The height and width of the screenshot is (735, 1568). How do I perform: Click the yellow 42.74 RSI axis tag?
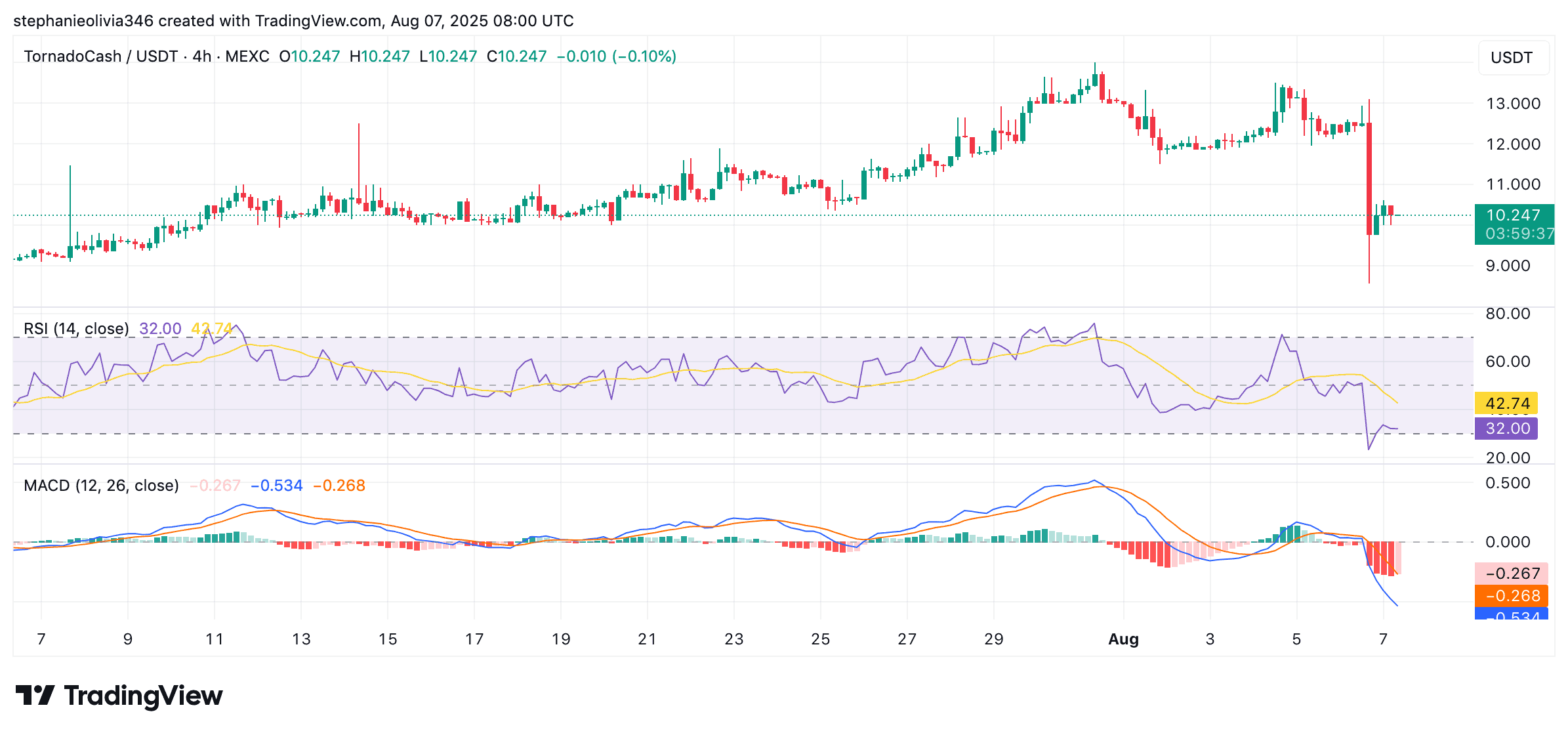(1507, 403)
